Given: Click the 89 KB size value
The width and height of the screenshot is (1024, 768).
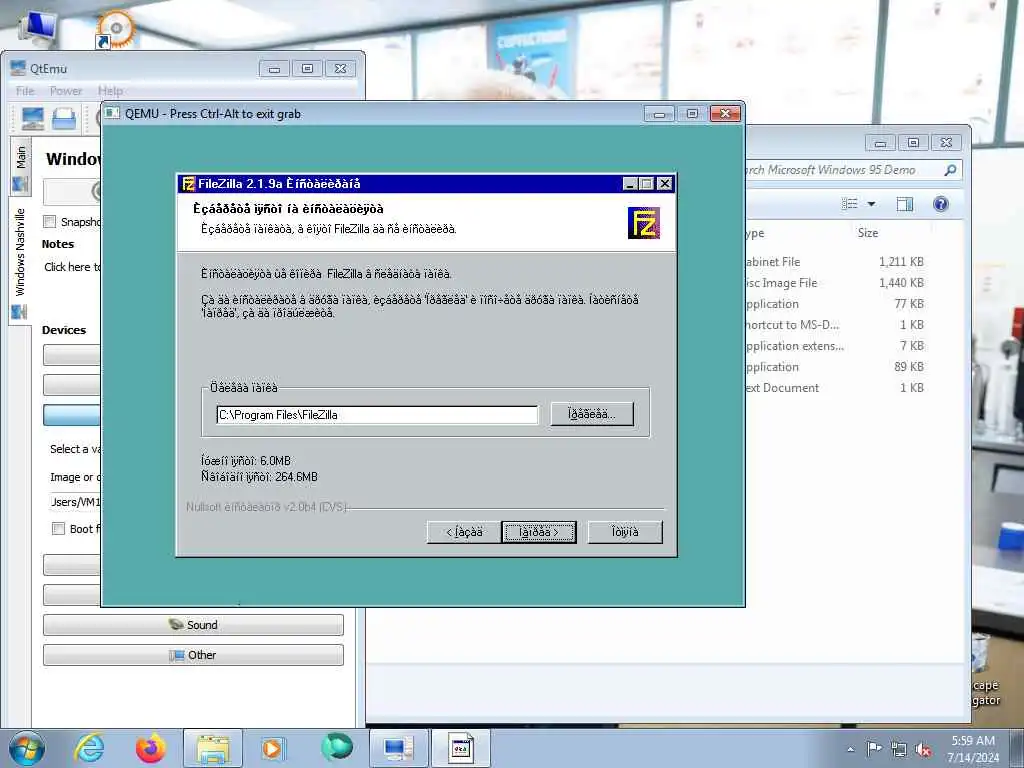Looking at the screenshot, I should coord(909,366).
